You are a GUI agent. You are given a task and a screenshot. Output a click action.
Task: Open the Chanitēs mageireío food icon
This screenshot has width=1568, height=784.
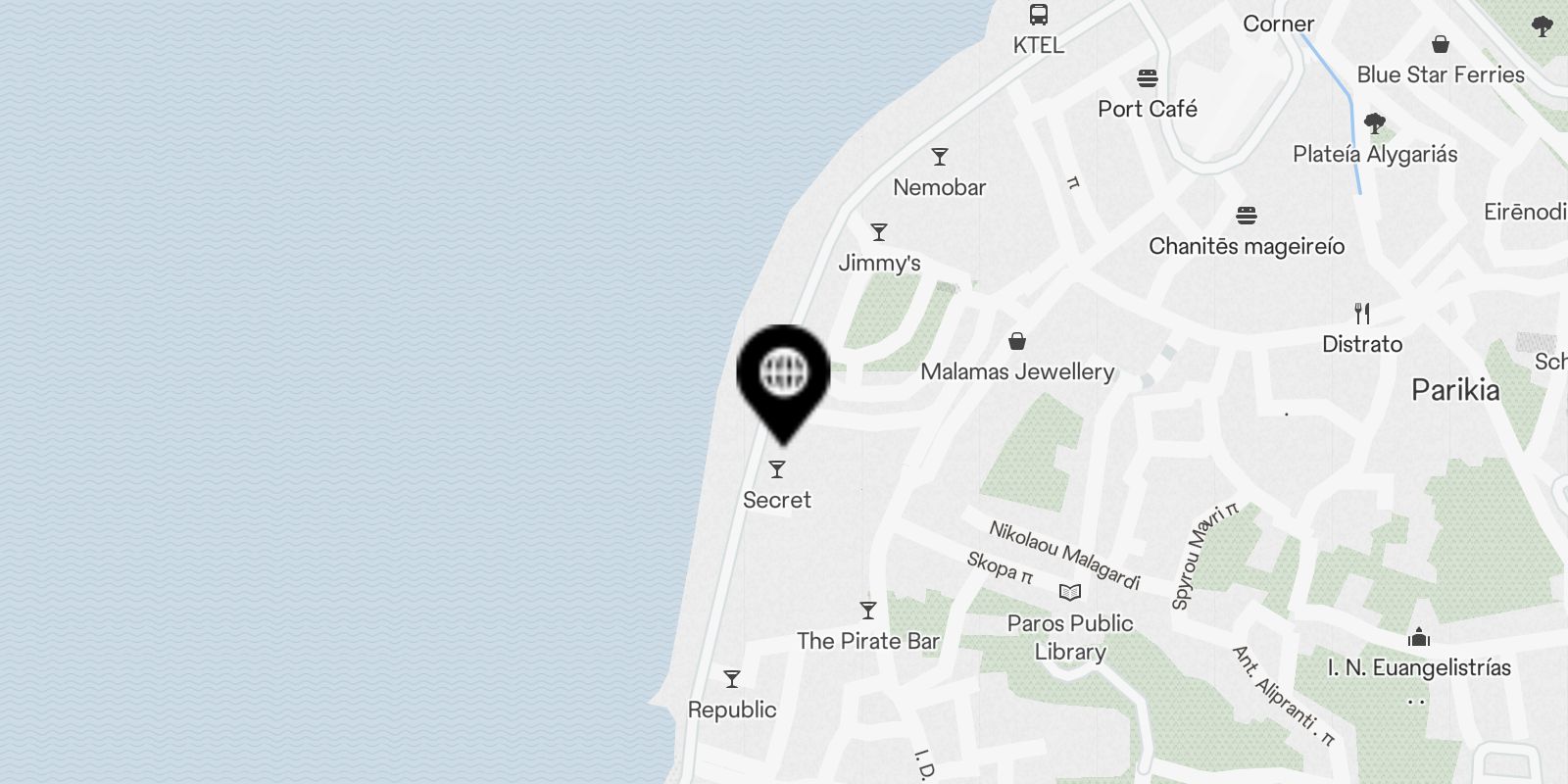1247,216
